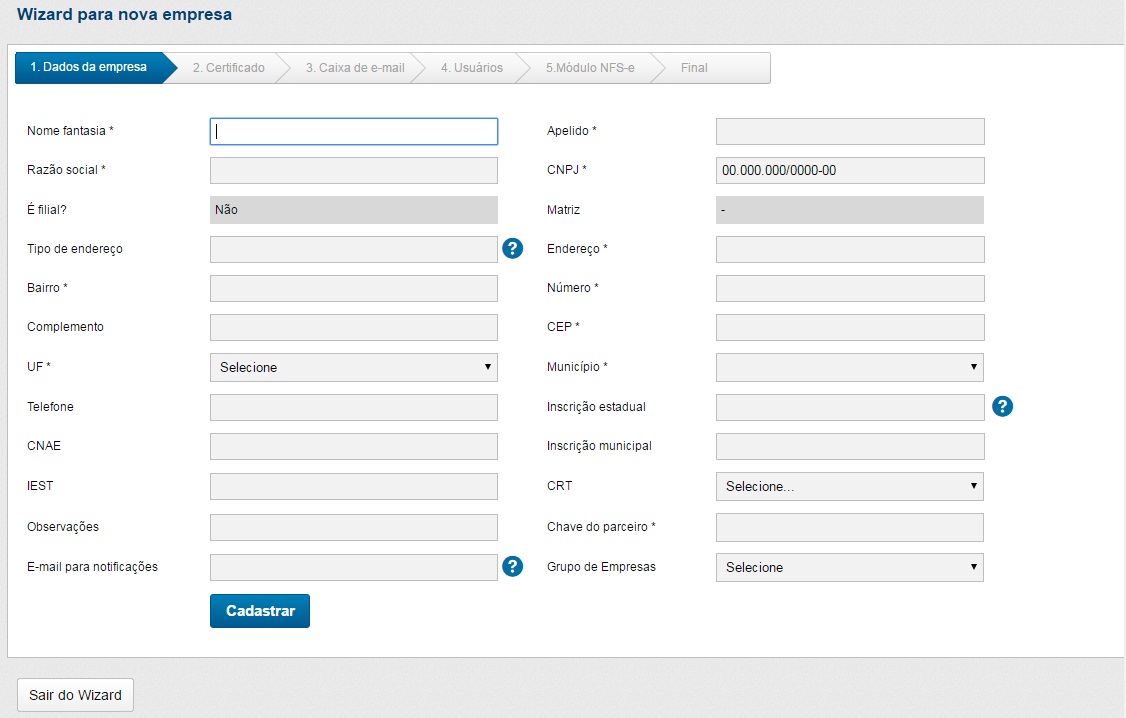
Task: Select the 4. Usuários step
Action: (471, 68)
